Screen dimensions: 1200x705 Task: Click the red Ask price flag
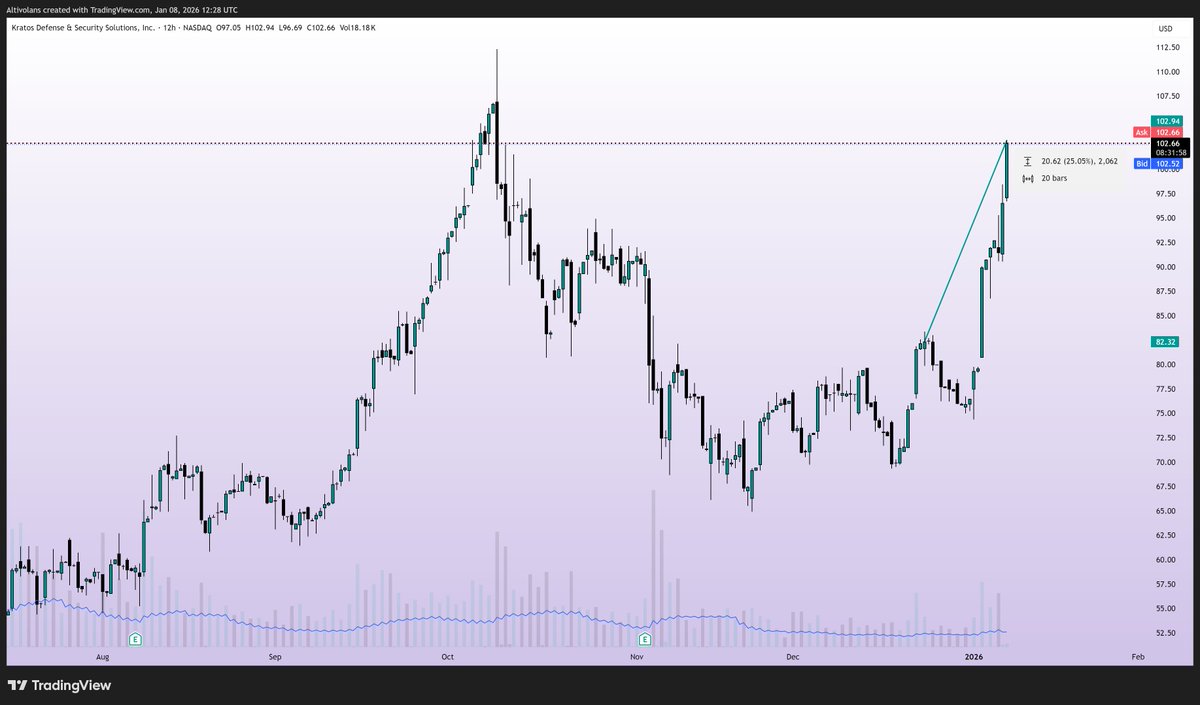[x=1160, y=131]
